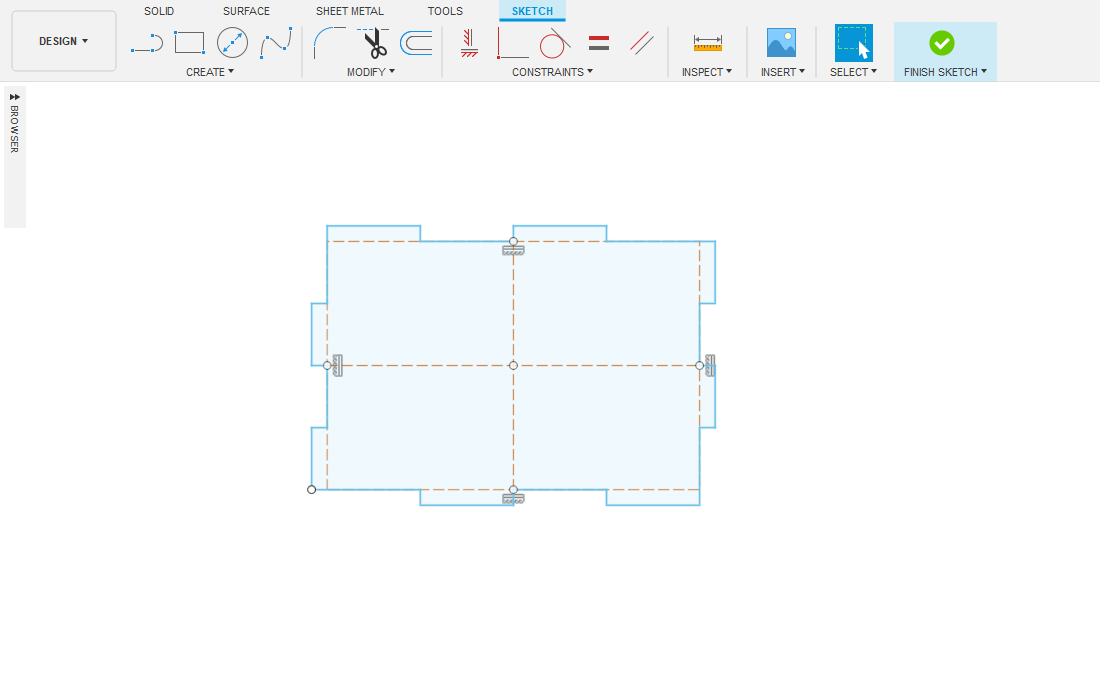Image resolution: width=1100 pixels, height=700 pixels.
Task: Apply the Equal constraint
Action: pos(599,43)
